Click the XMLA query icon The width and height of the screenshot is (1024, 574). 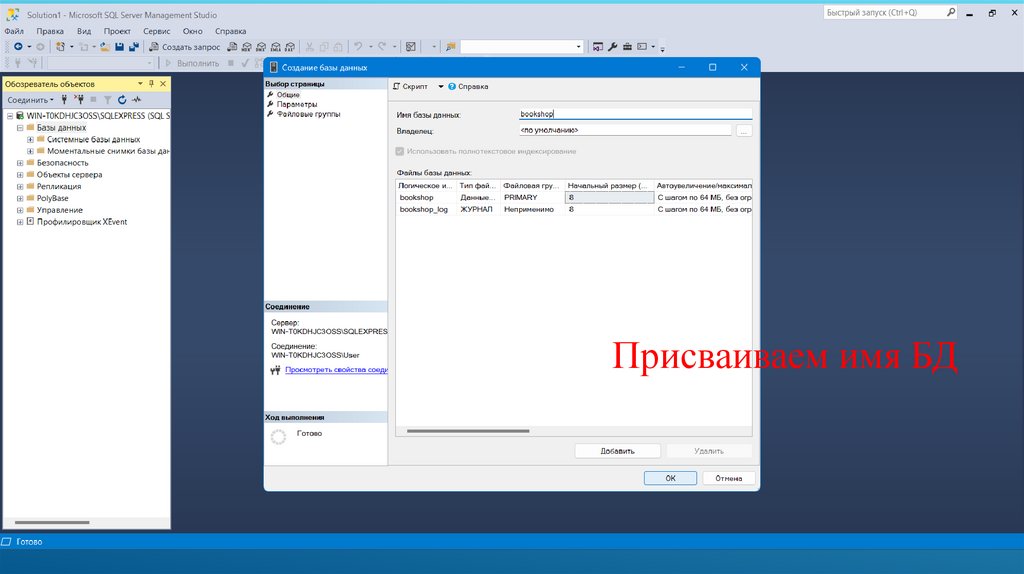(276, 47)
